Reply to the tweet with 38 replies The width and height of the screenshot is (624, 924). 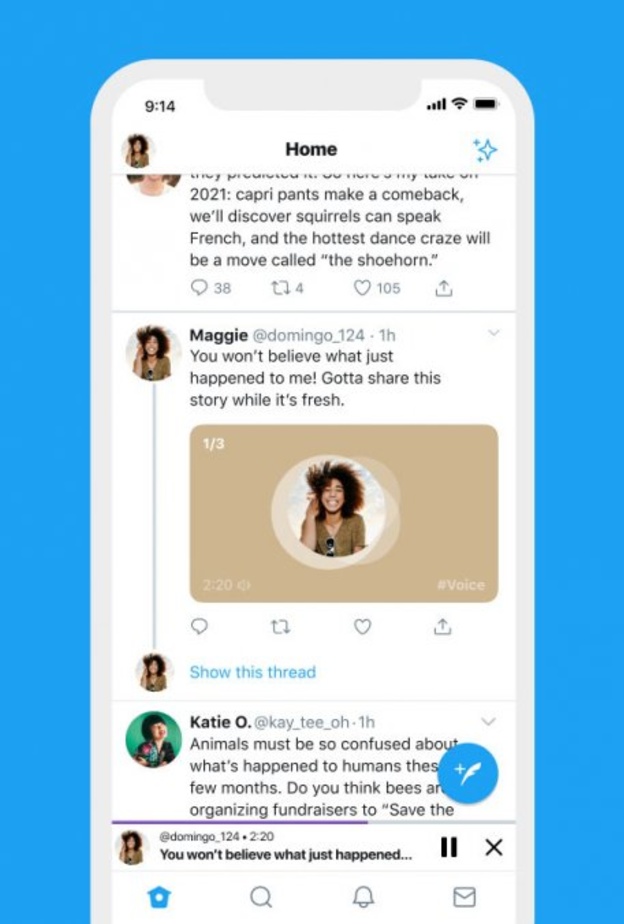point(200,288)
